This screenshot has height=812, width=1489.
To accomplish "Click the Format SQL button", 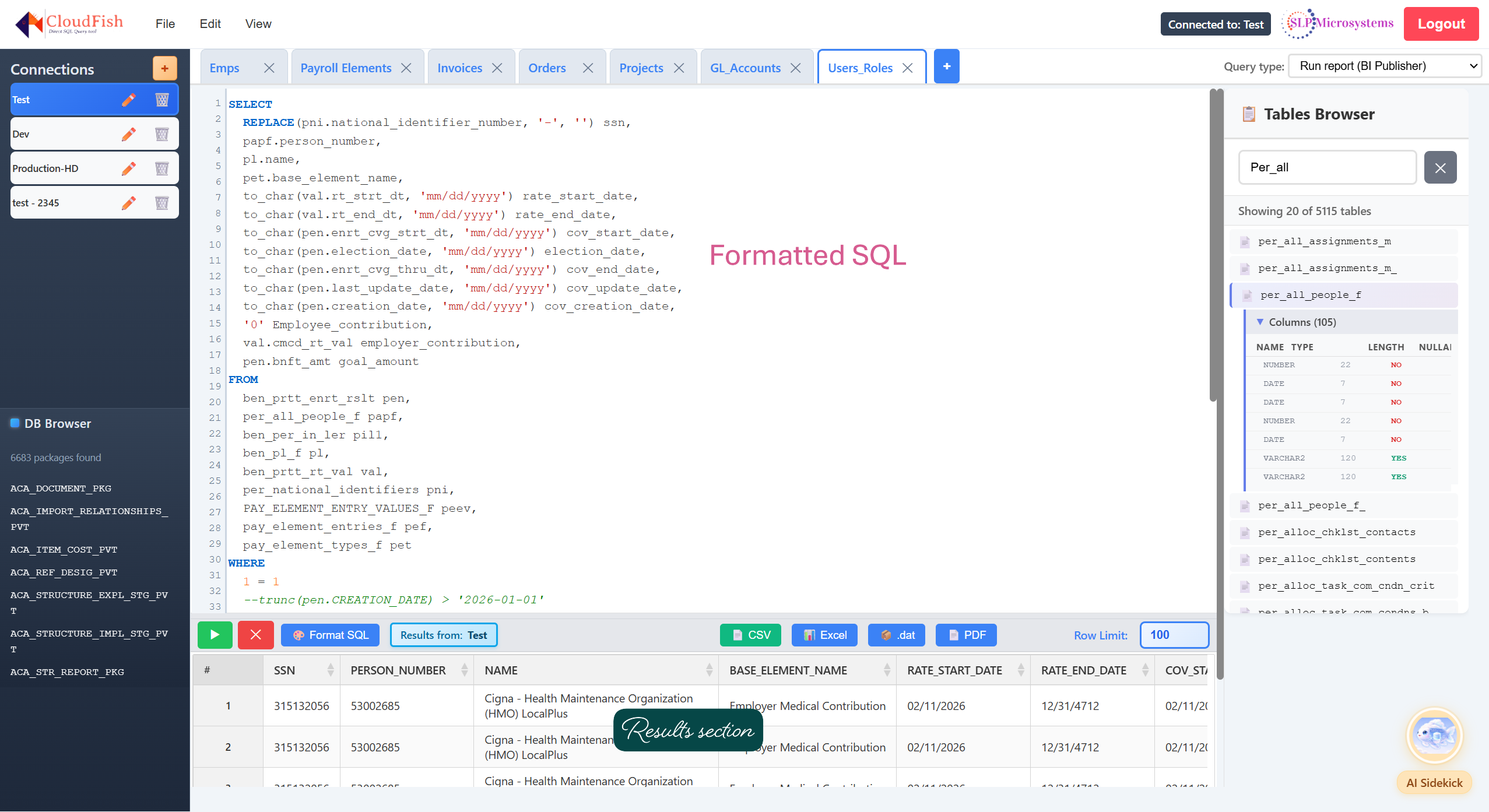I will point(329,635).
